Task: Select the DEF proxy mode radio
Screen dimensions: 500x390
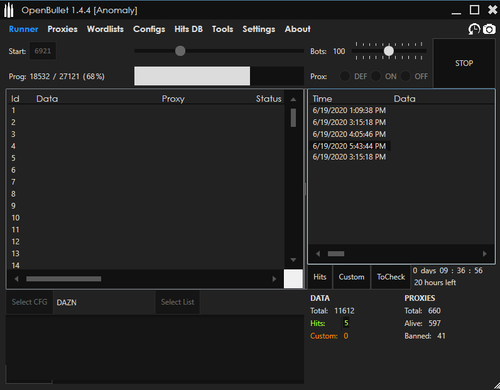Action: pyautogui.click(x=345, y=76)
